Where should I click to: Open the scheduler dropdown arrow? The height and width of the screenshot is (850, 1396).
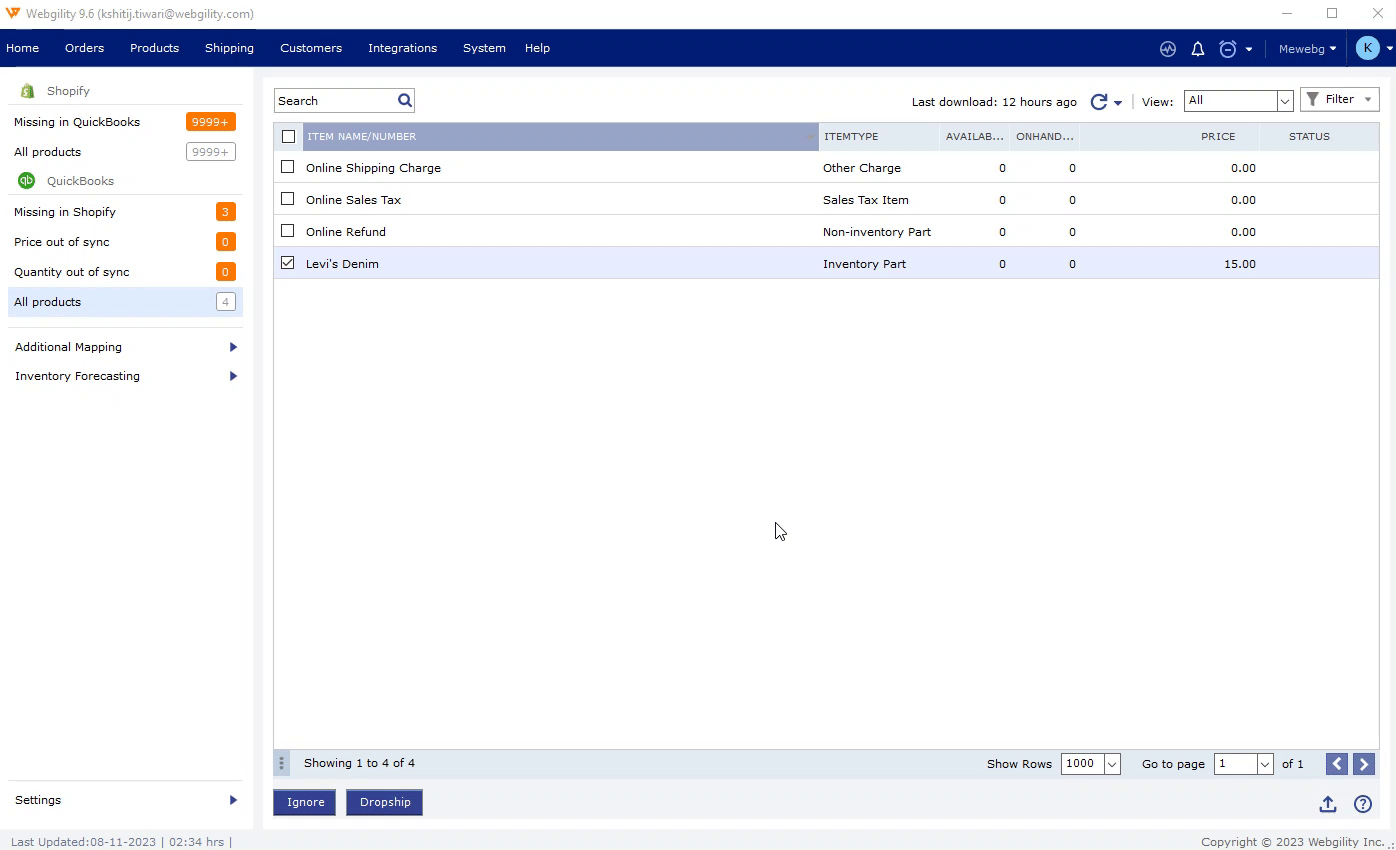(x=1248, y=49)
